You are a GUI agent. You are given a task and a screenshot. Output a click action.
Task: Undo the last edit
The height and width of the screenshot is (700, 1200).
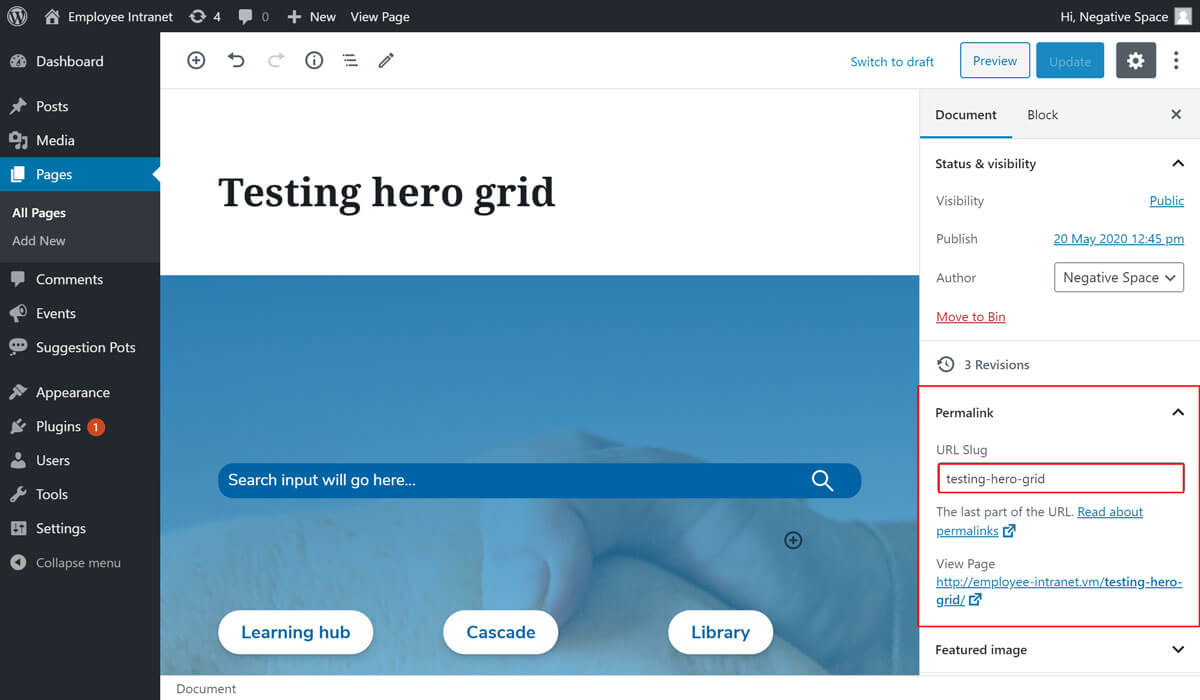tap(236, 61)
